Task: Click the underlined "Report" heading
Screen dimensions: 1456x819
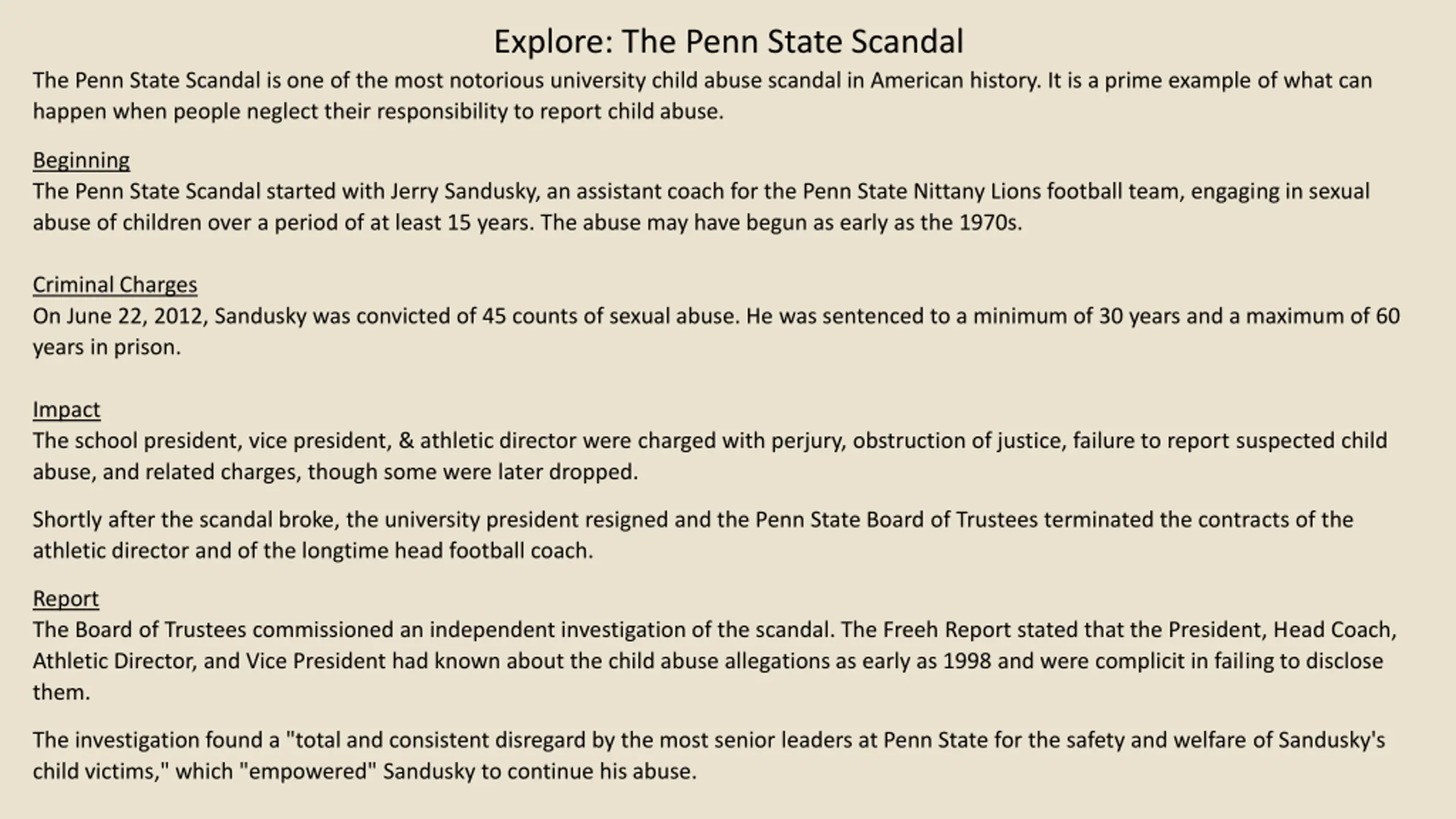Action: [65, 599]
